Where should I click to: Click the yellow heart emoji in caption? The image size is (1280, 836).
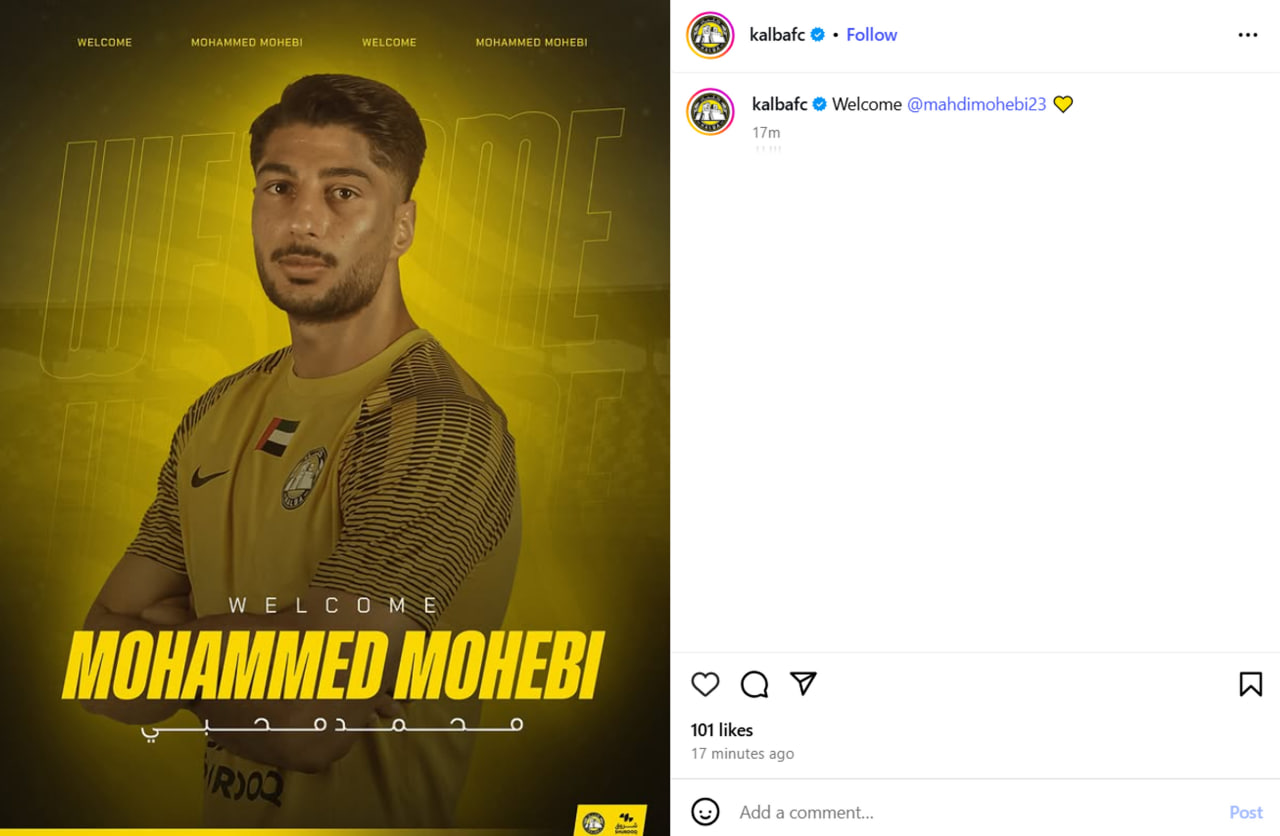[x=1063, y=104]
